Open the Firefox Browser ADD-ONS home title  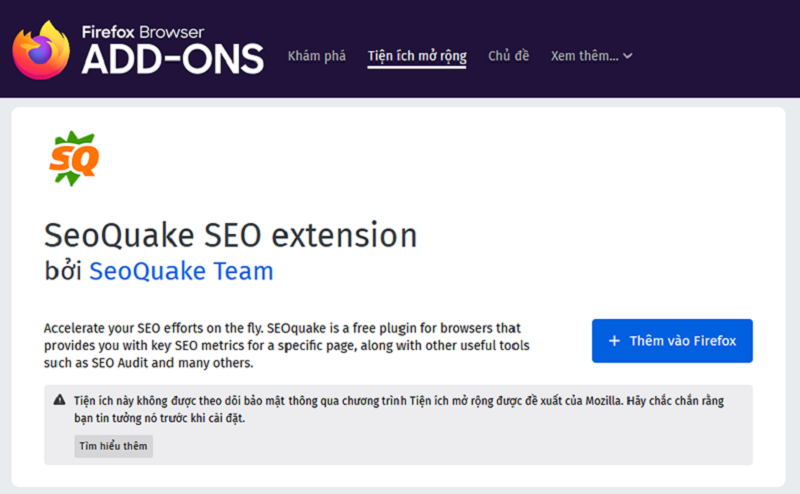(172, 50)
